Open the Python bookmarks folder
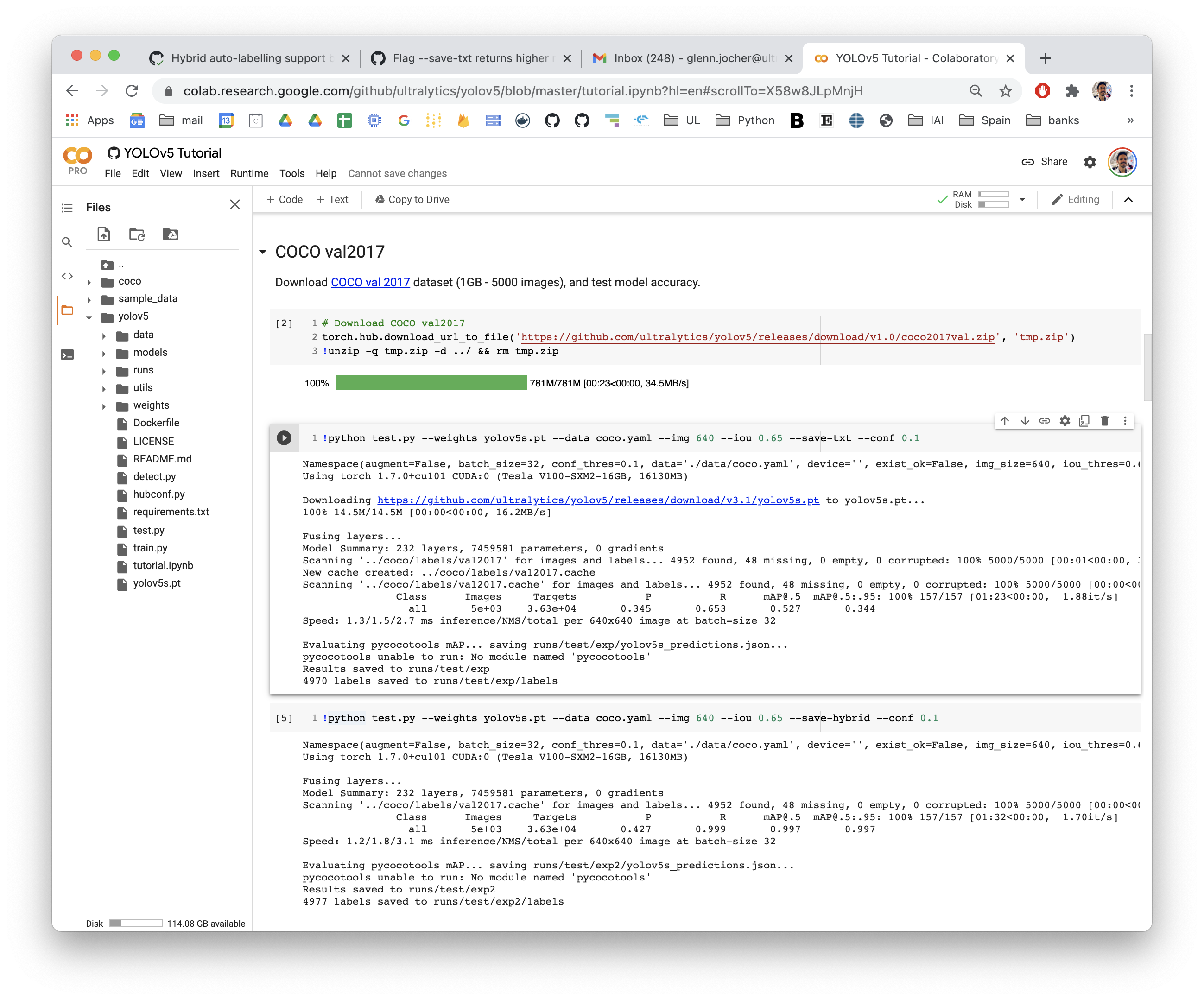Viewport: 1204px width, 1000px height. [745, 120]
